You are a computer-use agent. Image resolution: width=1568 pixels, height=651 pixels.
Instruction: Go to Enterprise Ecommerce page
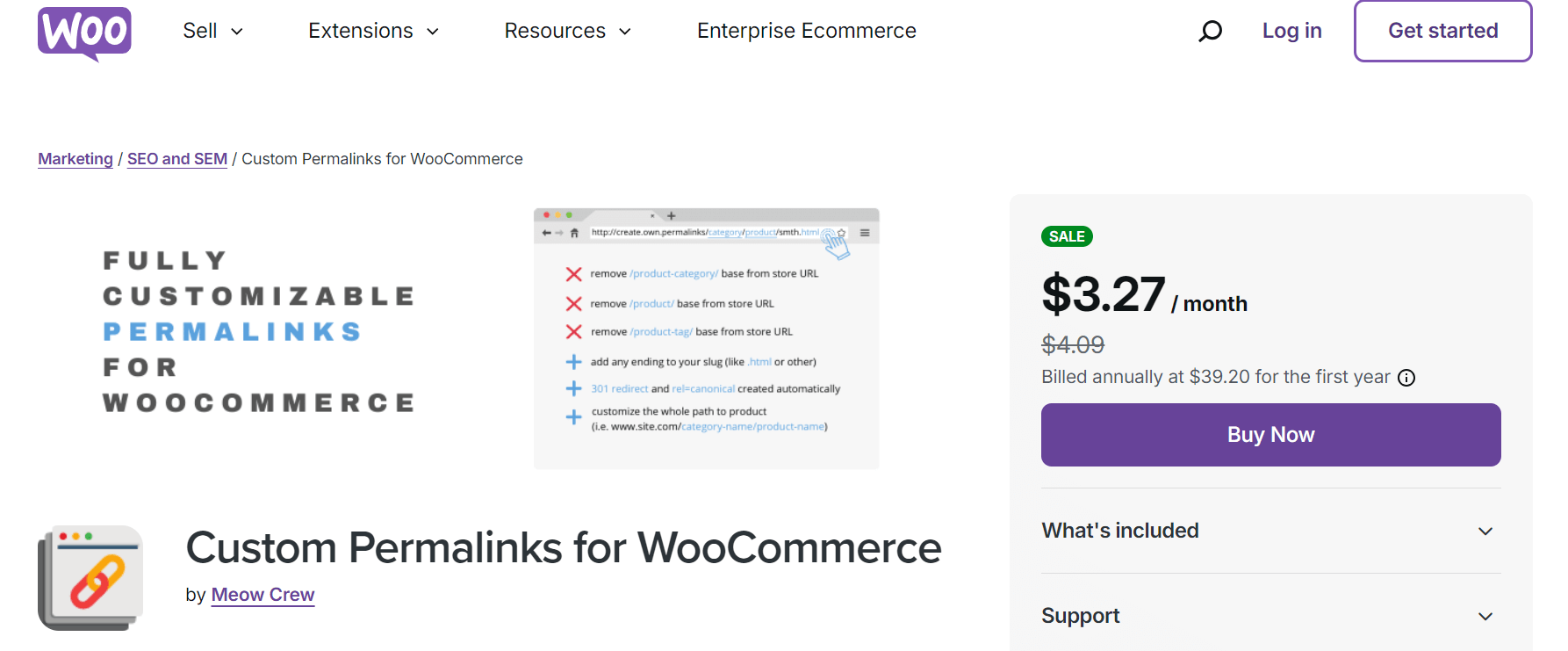pos(806,32)
